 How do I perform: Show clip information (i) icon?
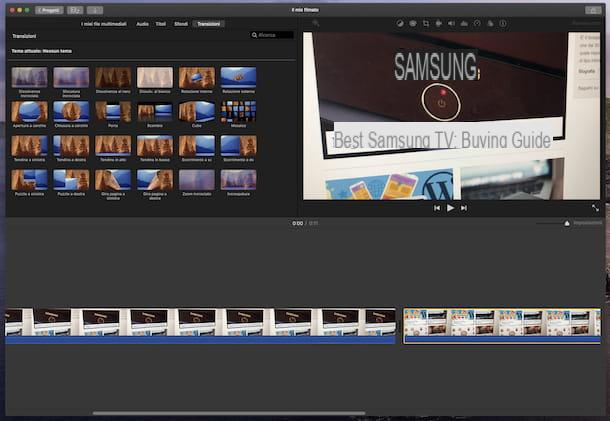tap(503, 24)
